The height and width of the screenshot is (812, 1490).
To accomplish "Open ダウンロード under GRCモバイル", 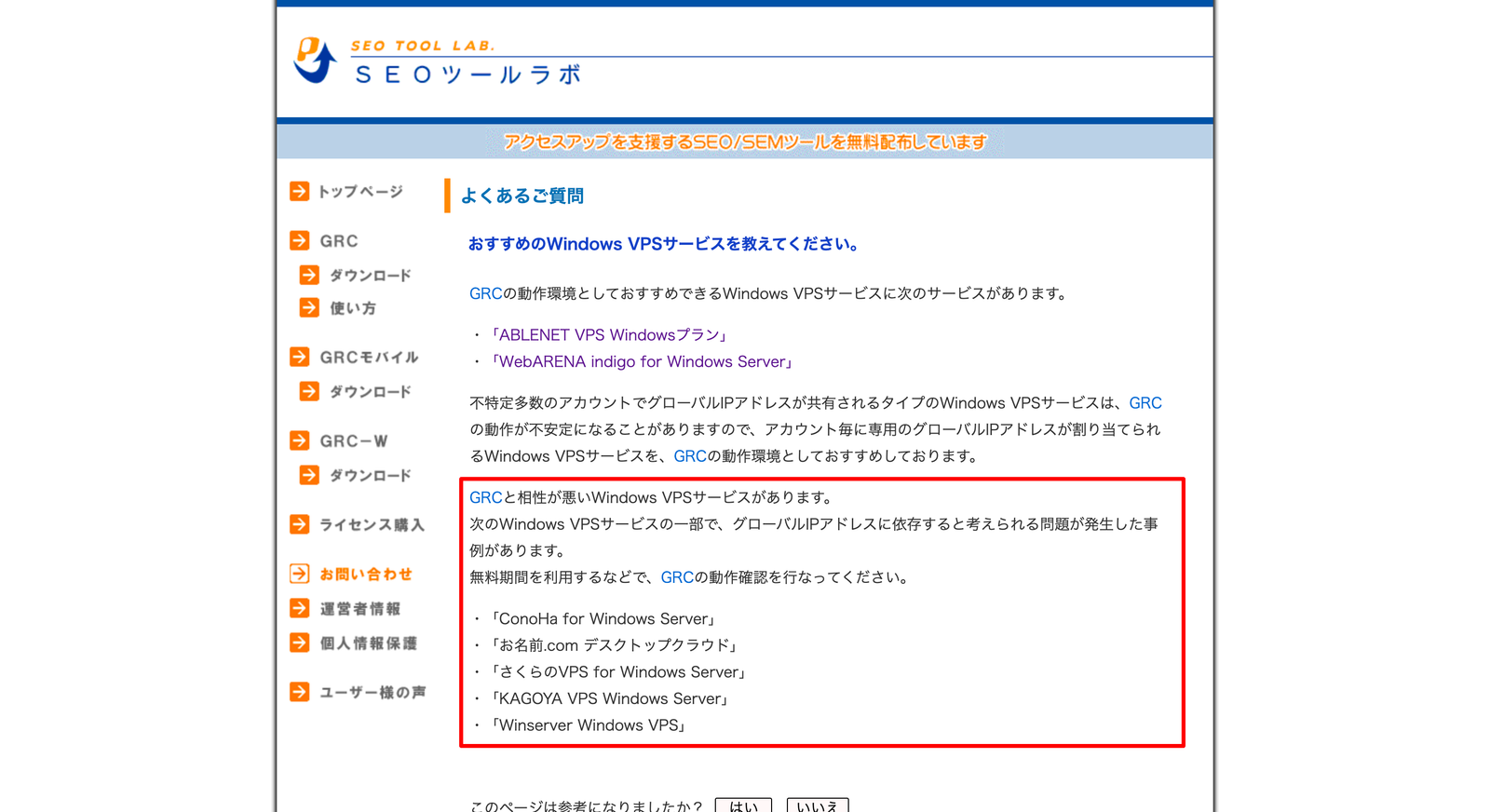I will pos(371,392).
